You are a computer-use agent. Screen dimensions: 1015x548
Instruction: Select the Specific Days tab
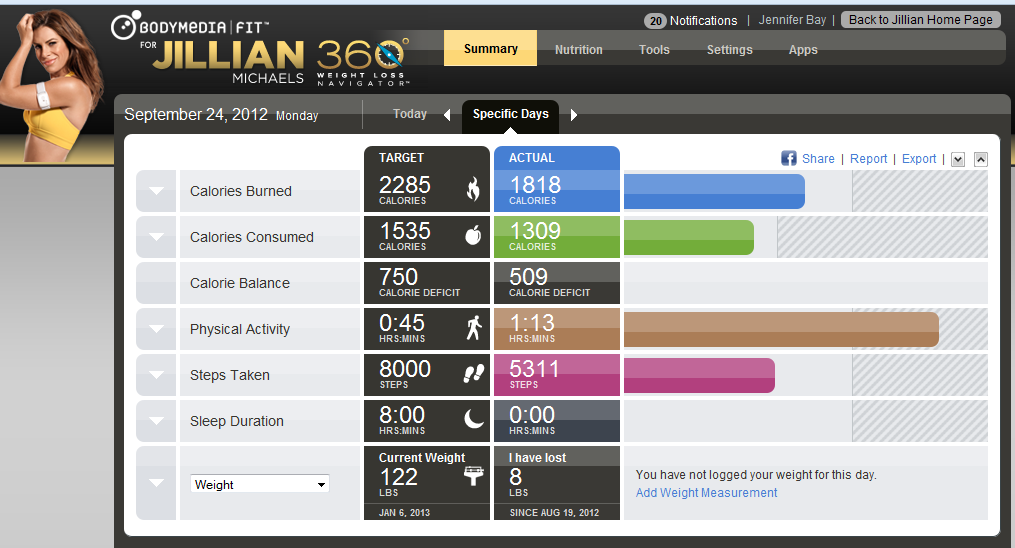[510, 115]
